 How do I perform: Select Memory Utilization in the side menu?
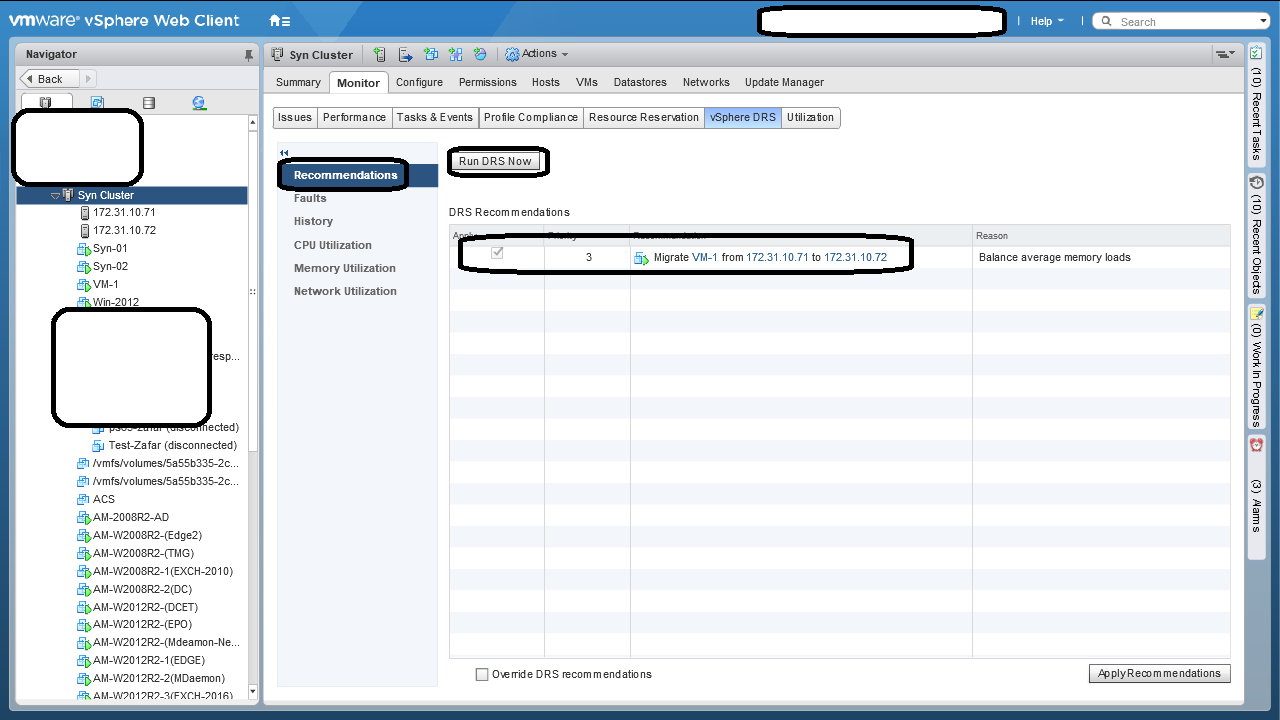click(x=345, y=268)
